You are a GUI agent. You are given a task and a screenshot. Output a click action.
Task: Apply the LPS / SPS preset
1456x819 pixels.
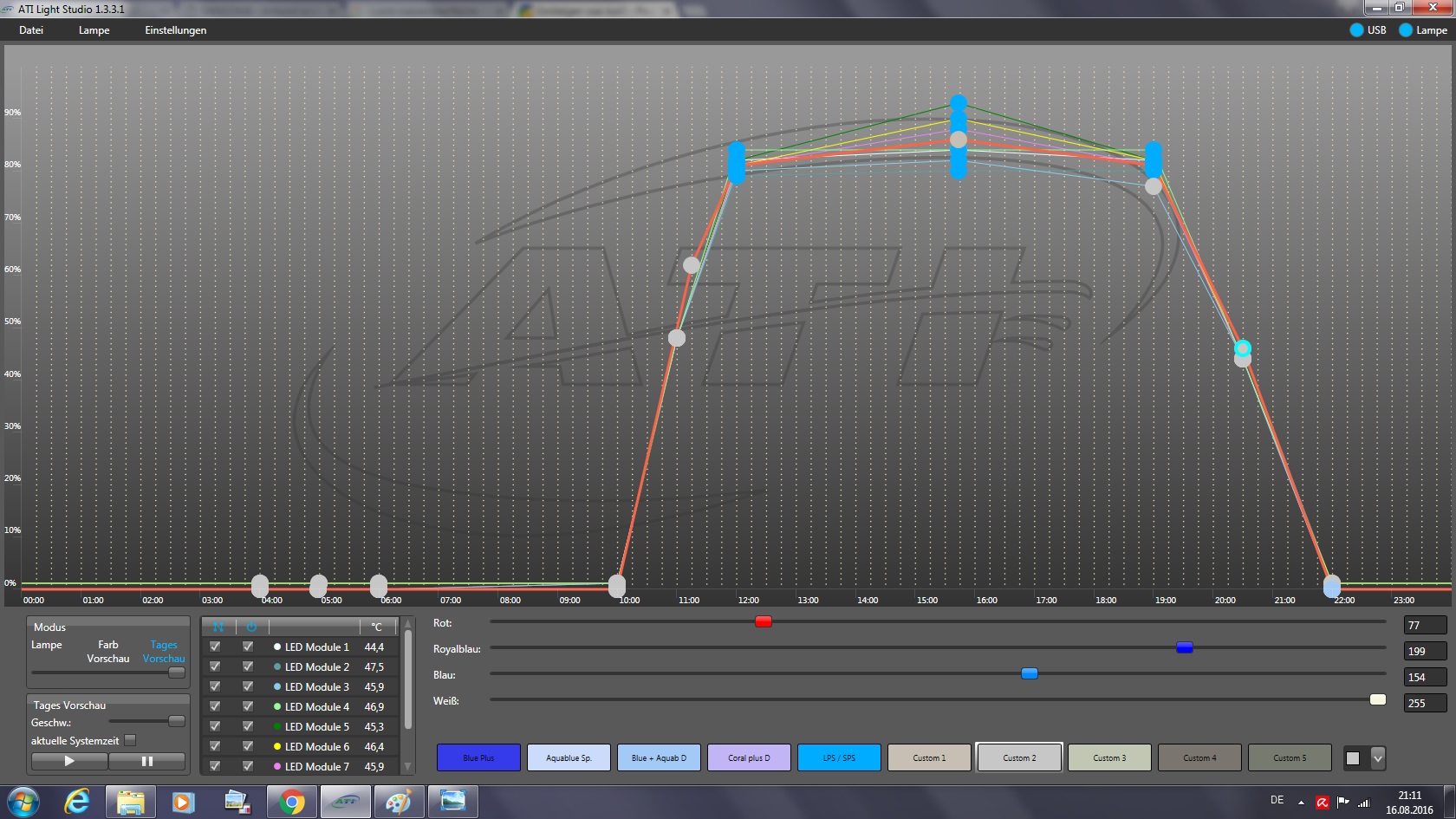[839, 757]
